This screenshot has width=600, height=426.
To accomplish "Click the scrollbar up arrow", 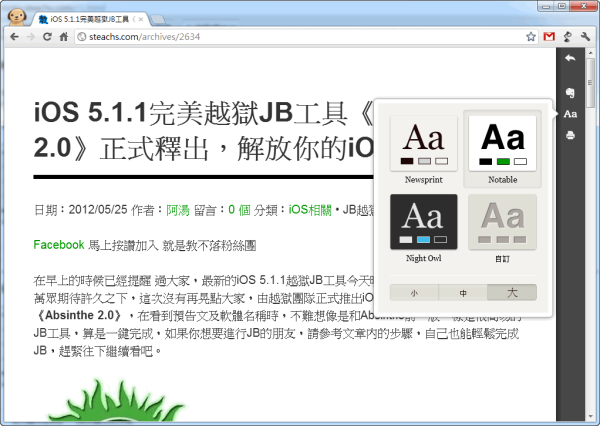I will coord(590,53).
